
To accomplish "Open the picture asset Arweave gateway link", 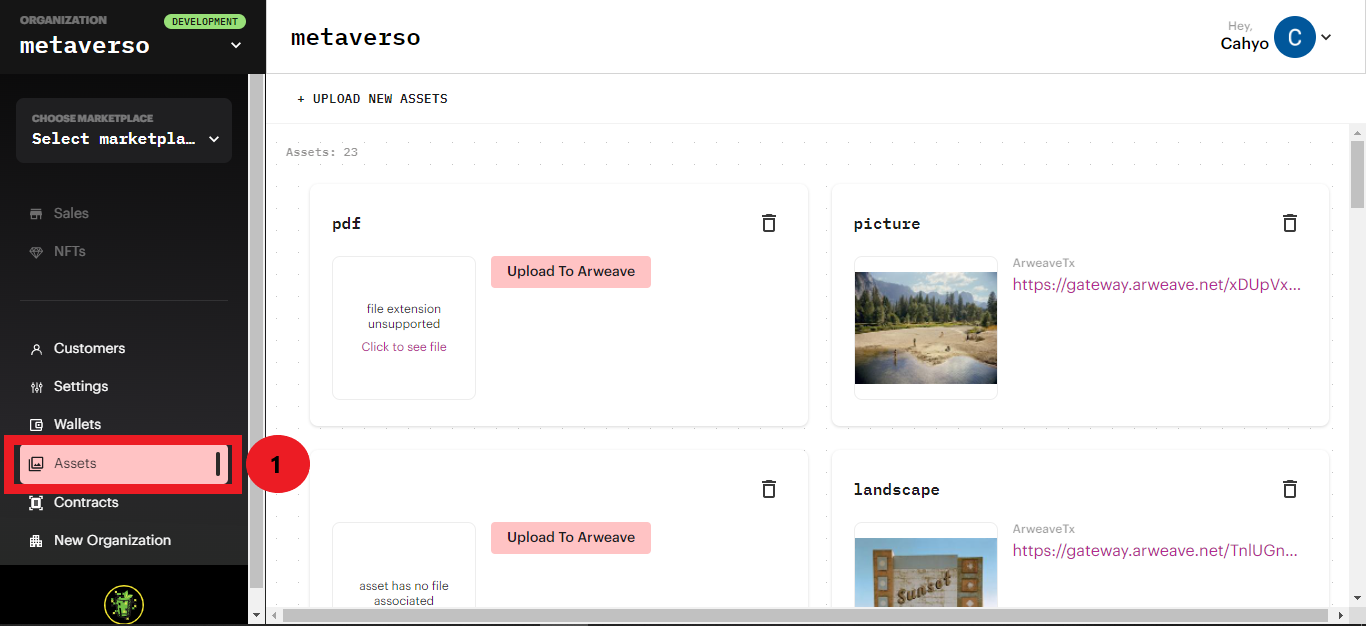I will pos(1157,284).
